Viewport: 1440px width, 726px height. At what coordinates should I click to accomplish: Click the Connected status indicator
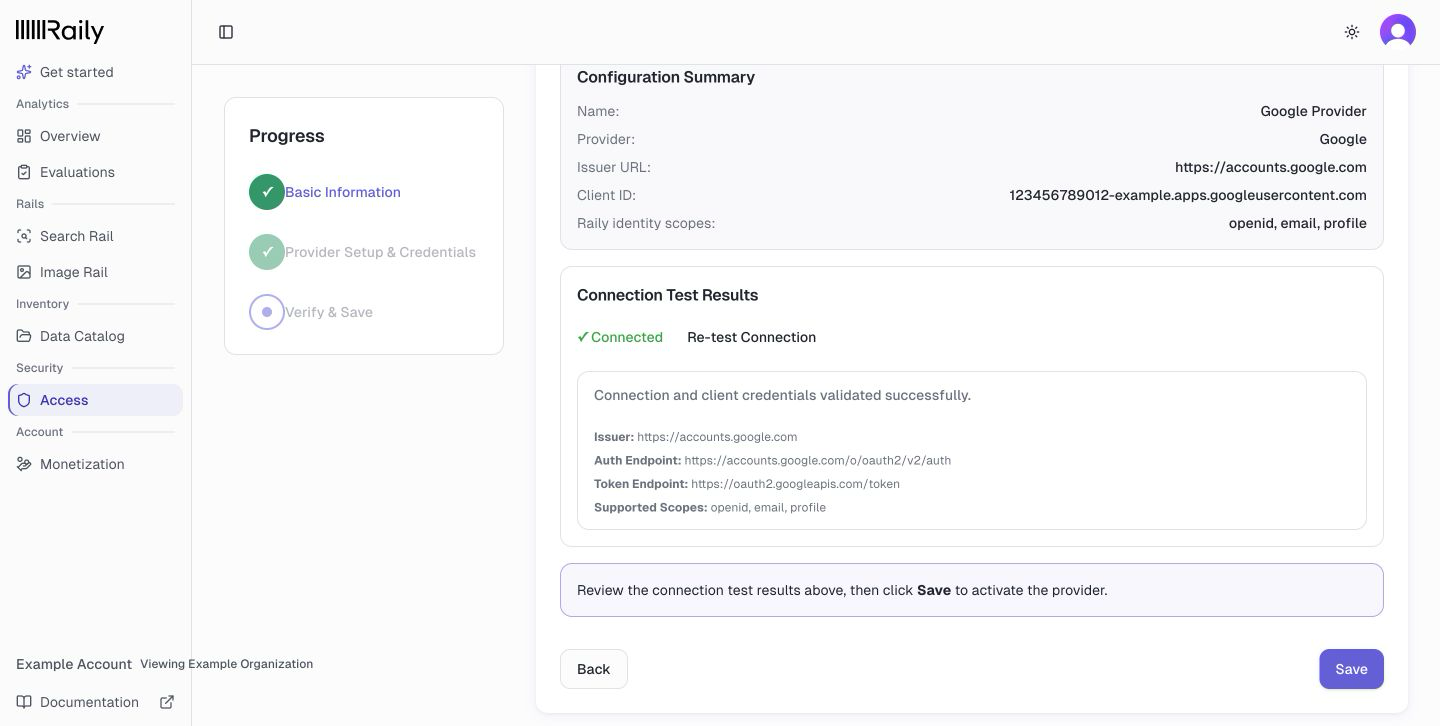point(620,337)
